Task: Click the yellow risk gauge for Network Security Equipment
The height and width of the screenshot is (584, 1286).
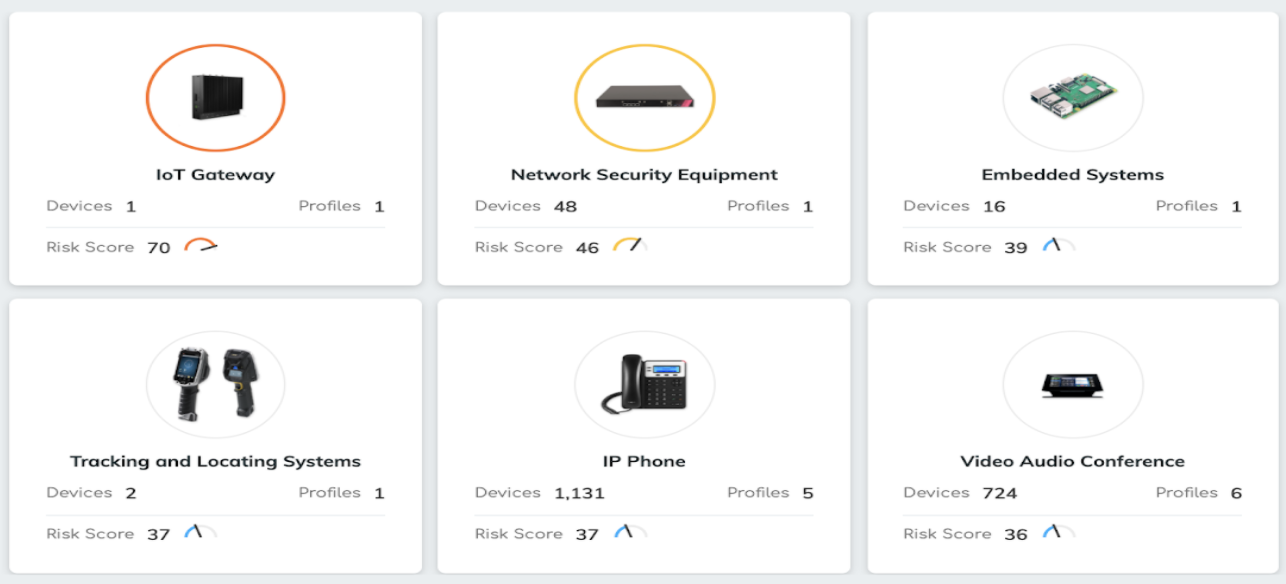Action: [633, 243]
